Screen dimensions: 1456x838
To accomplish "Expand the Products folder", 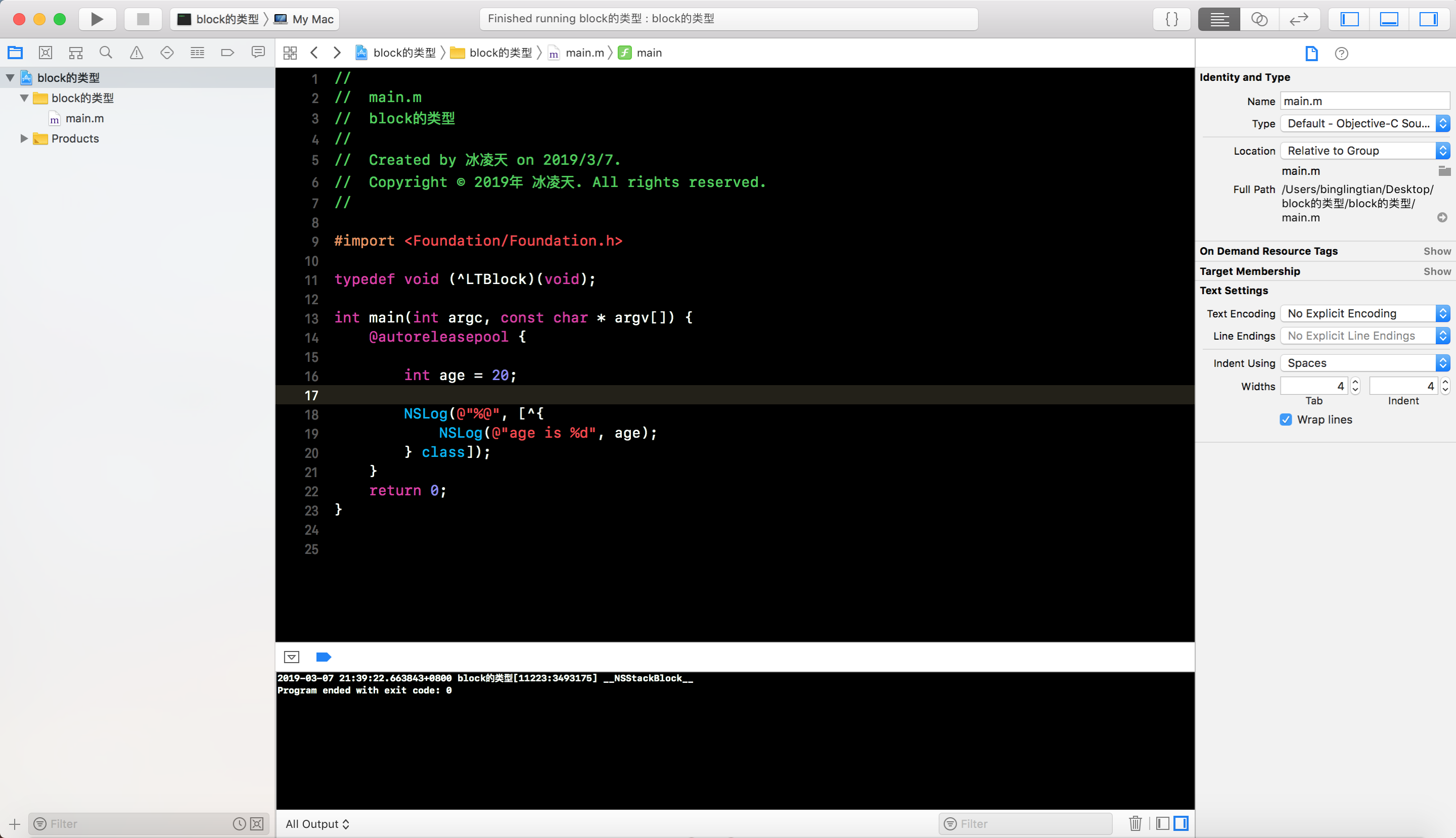I will [x=24, y=138].
